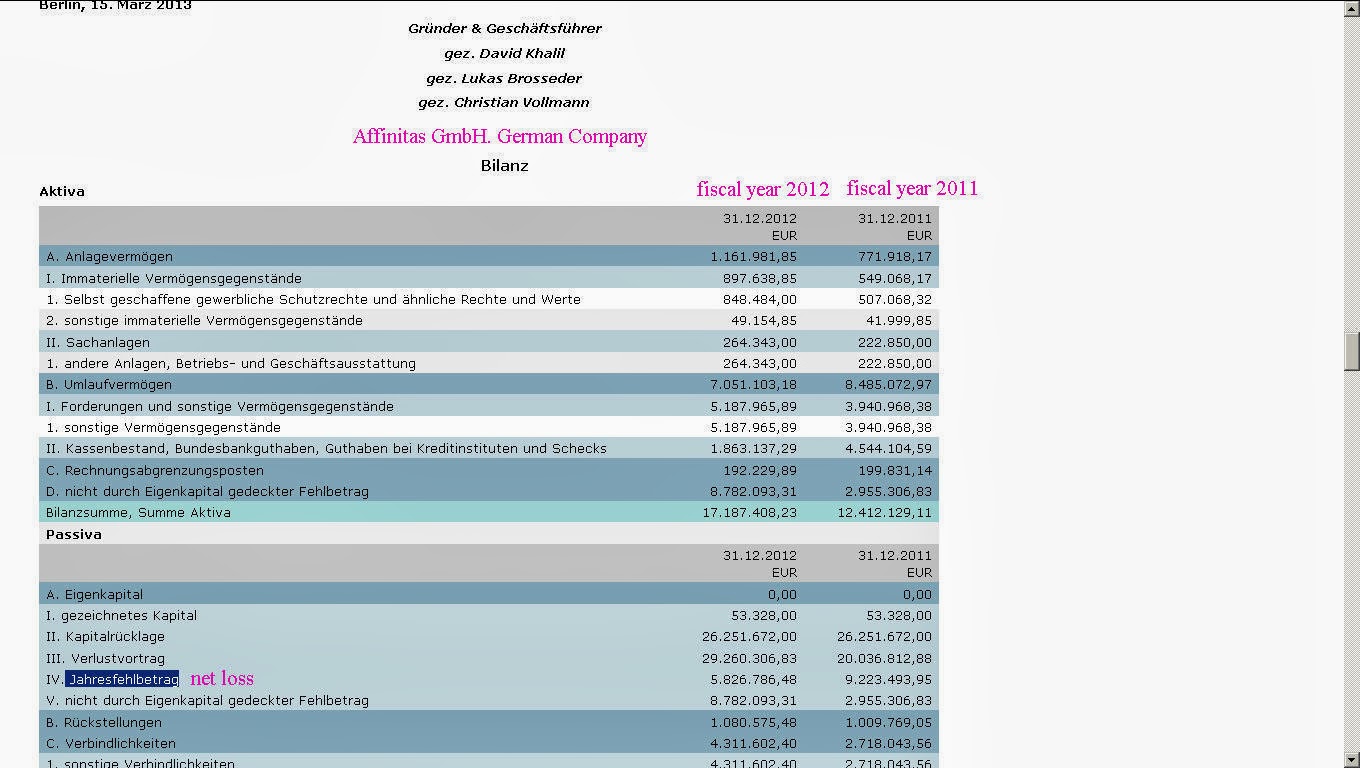Click Anlagevermögen 2011 value 771.918,17
1360x768 pixels.
[895, 256]
